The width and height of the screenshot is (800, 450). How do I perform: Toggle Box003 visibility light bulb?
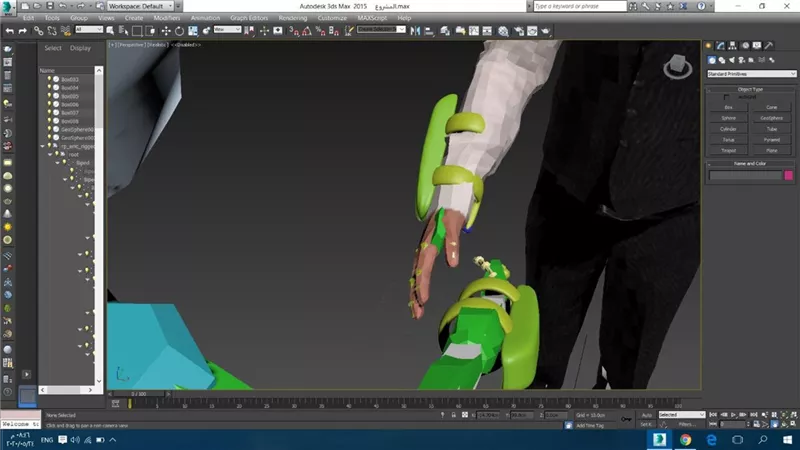click(49, 79)
